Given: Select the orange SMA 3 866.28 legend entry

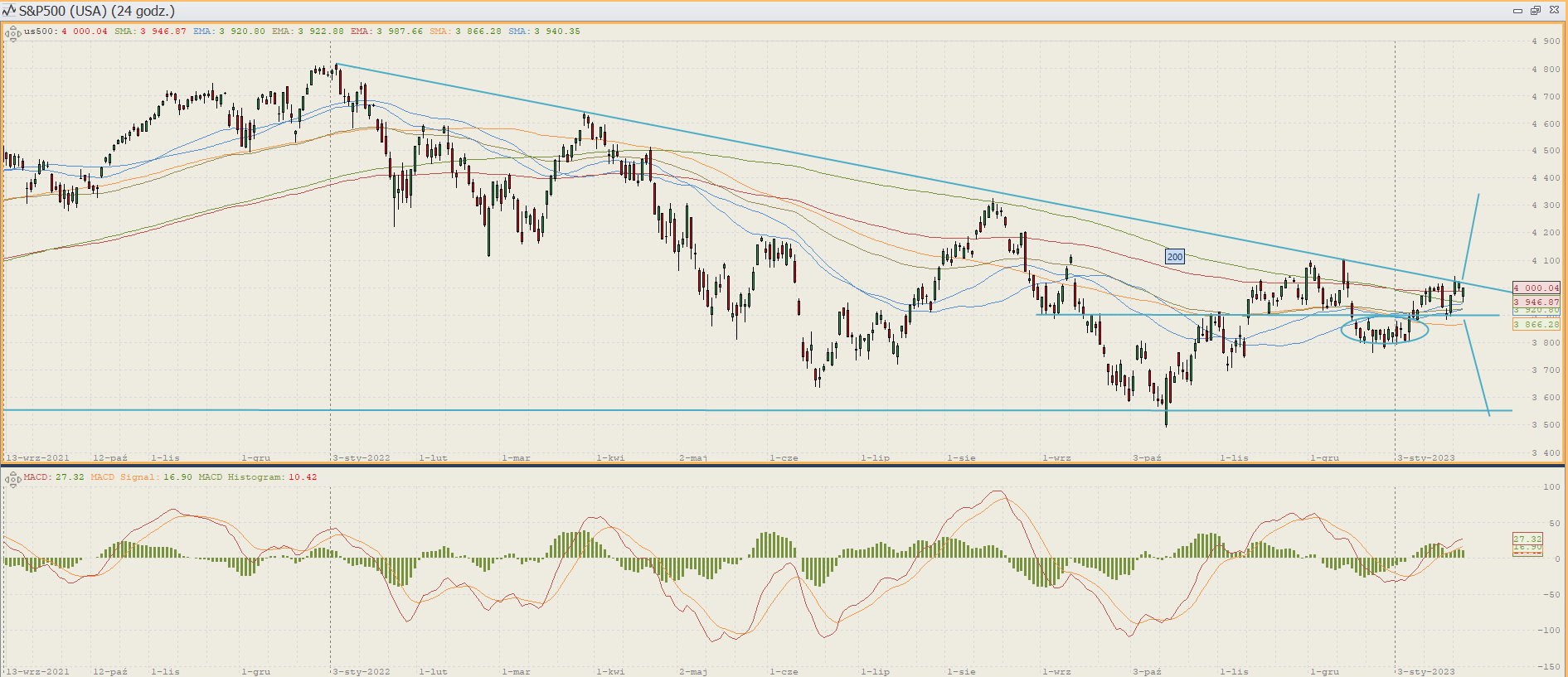Looking at the screenshot, I should 465,31.
